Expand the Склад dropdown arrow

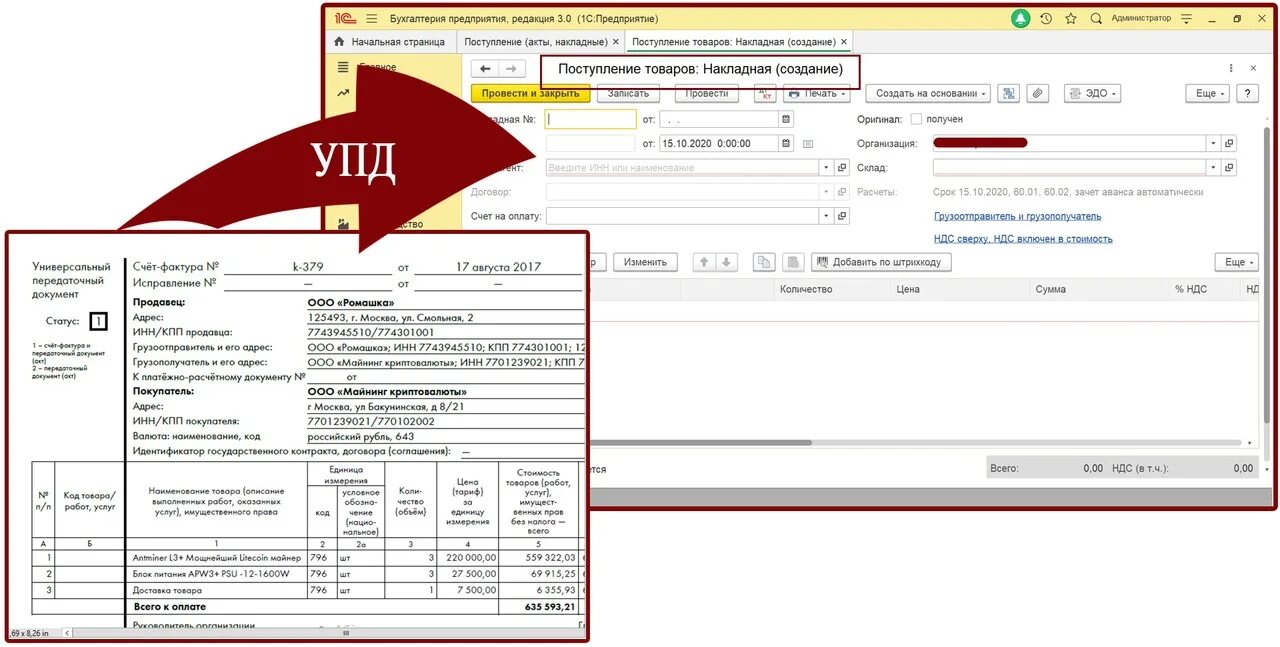pyautogui.click(x=1213, y=168)
